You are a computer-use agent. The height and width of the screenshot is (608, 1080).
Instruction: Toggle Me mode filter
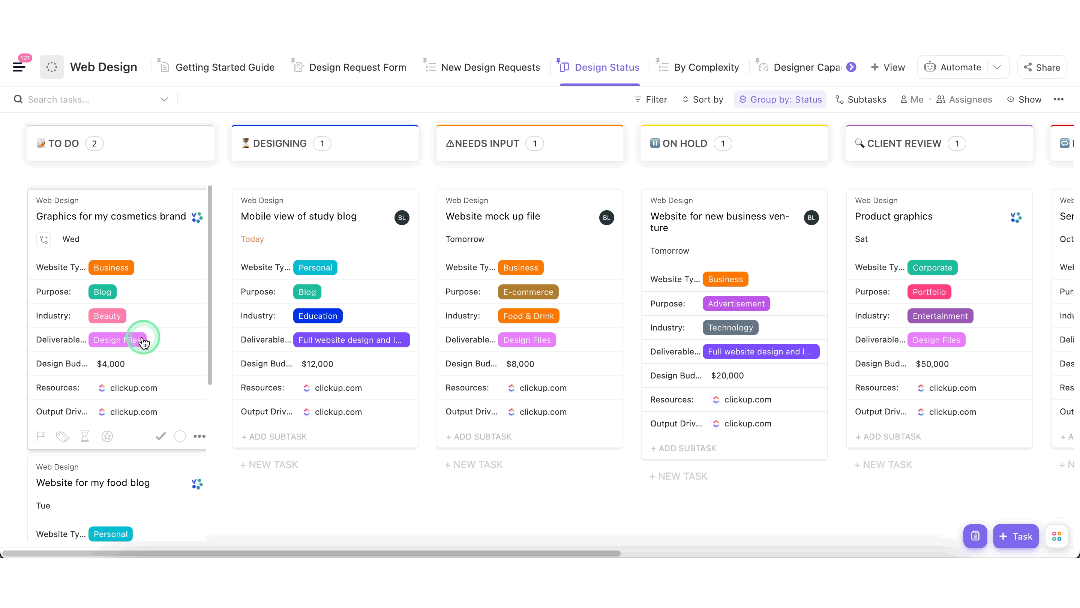click(912, 99)
